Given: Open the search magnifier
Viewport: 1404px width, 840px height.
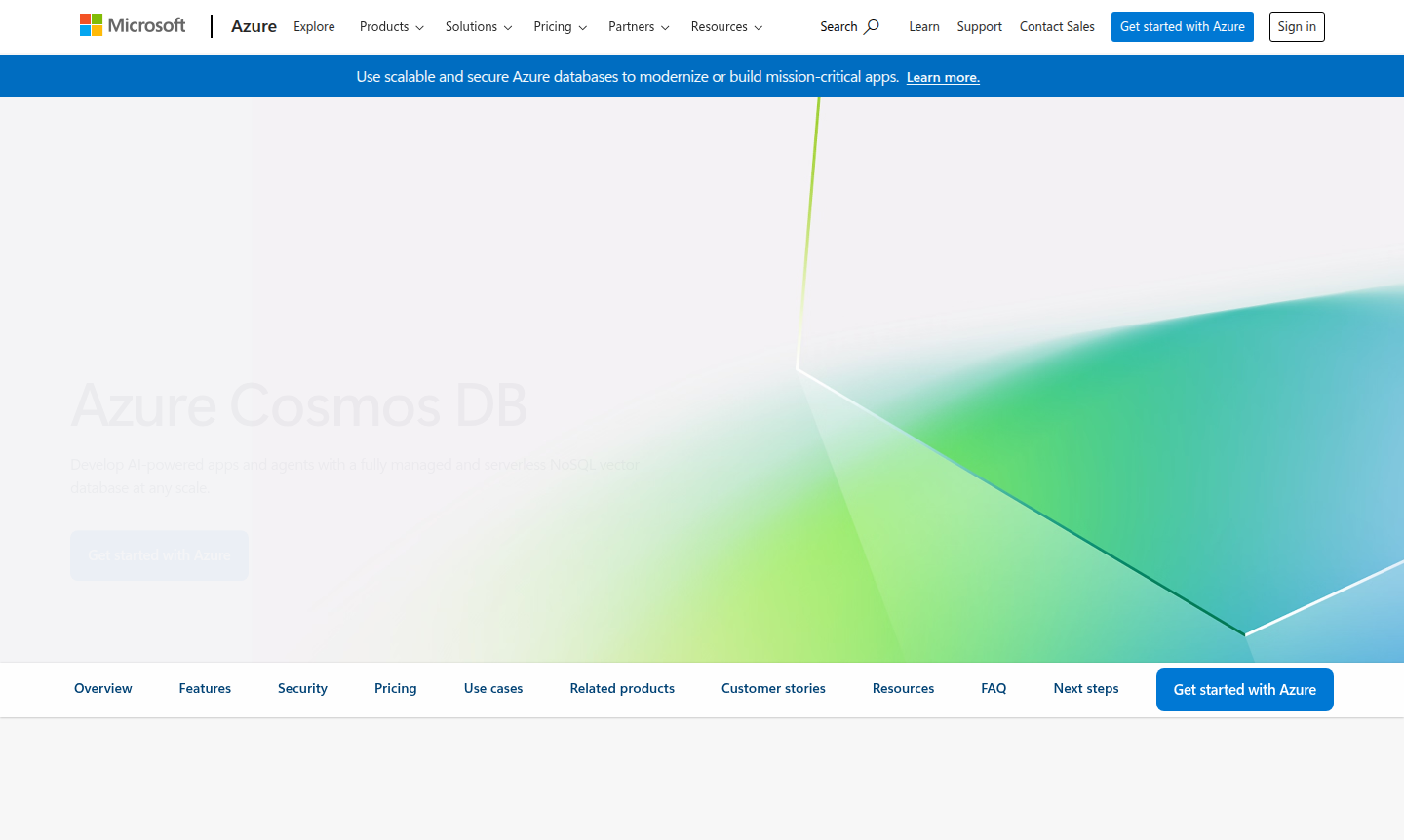Looking at the screenshot, I should pyautogui.click(x=869, y=26).
